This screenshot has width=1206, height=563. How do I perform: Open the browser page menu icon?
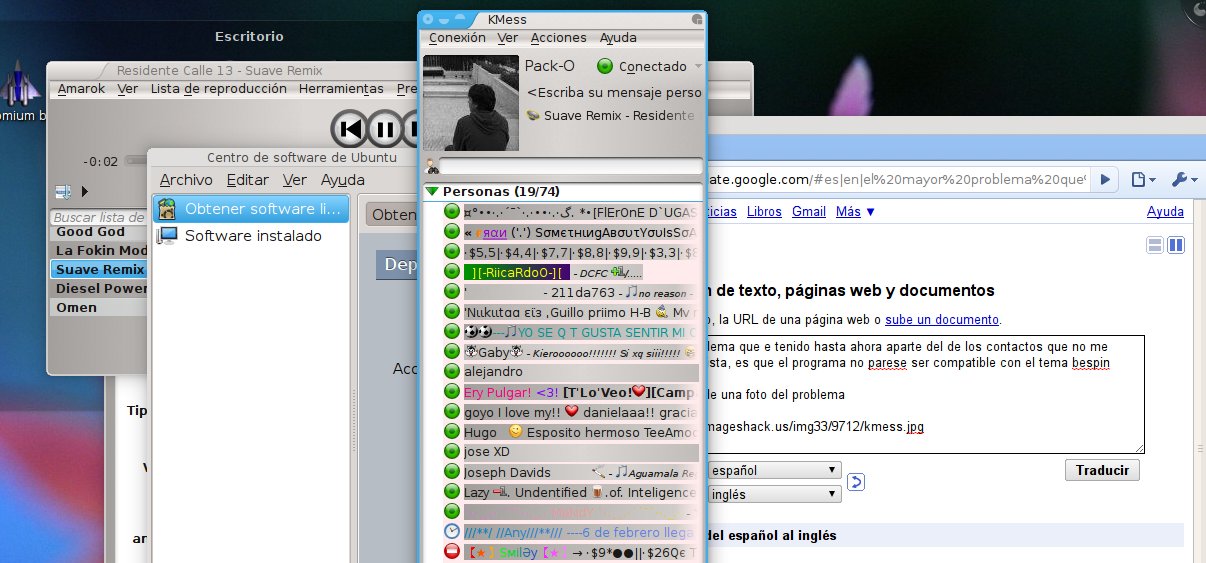tap(1142, 179)
